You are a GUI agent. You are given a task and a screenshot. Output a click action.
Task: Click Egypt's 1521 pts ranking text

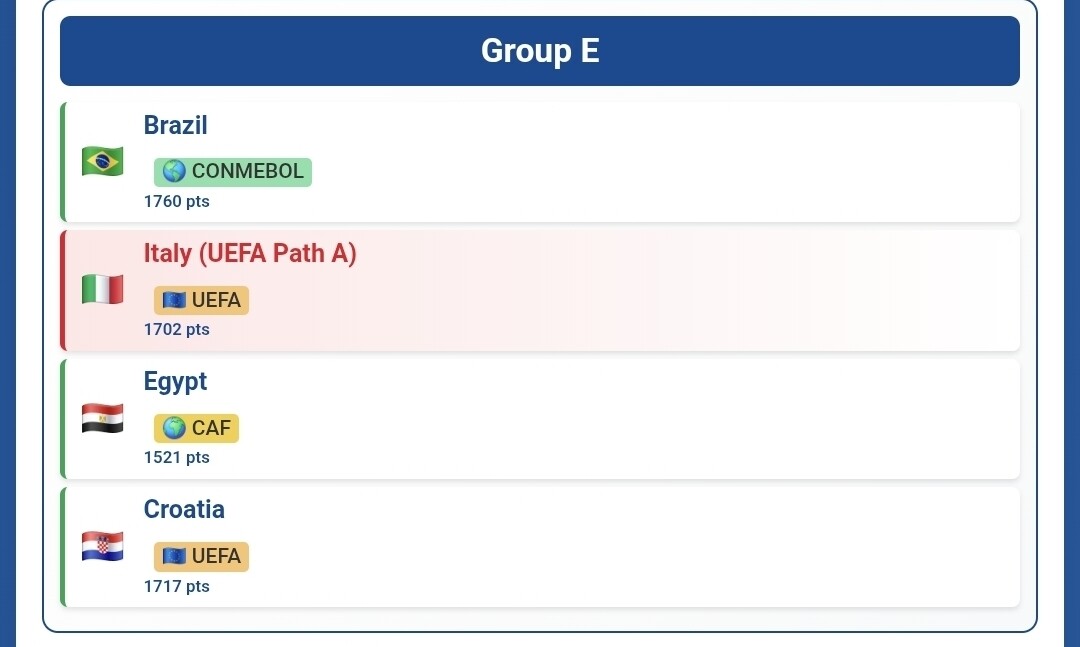177,457
